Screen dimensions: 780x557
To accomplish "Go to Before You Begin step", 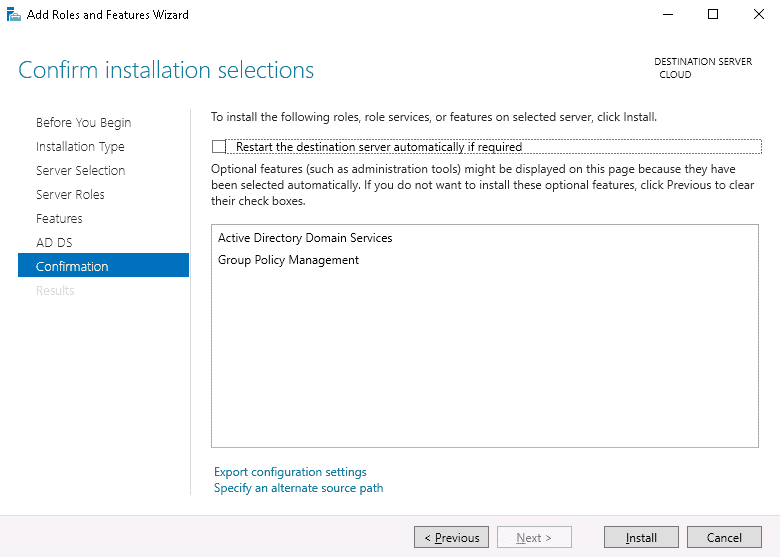I will click(84, 122).
